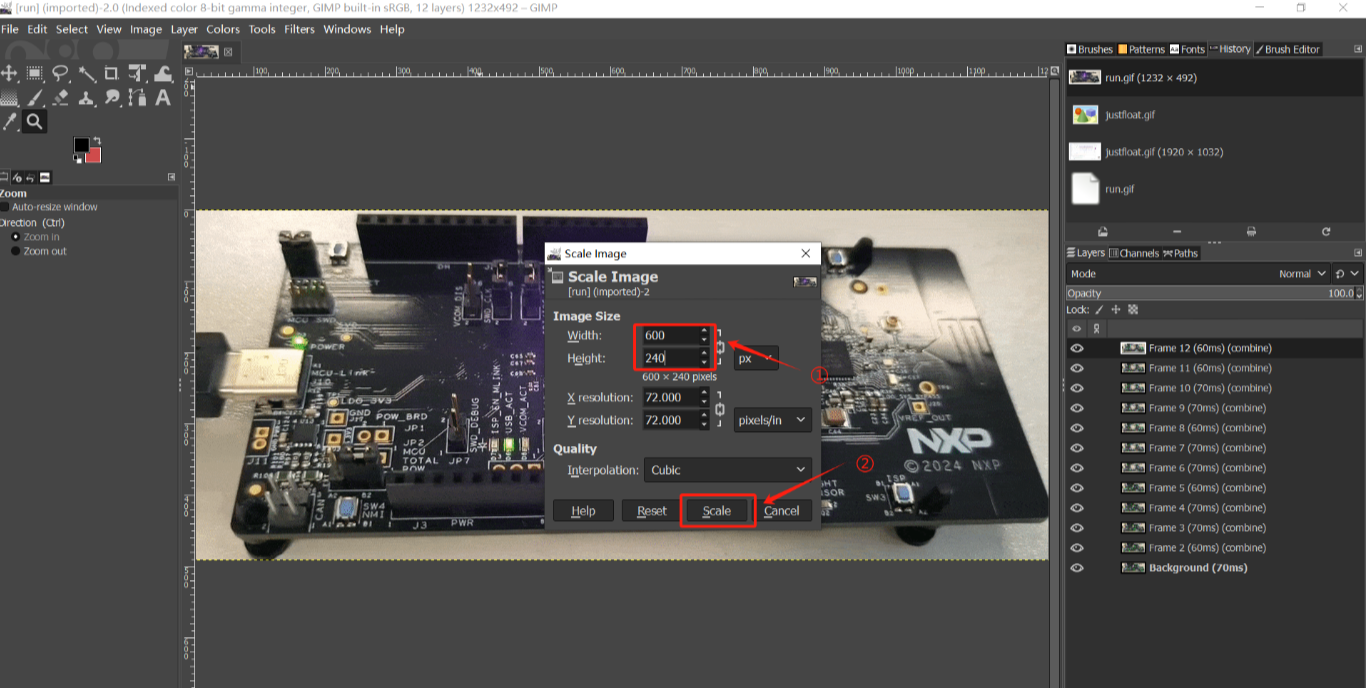Click the red background color swatch
This screenshot has height=688, width=1366.
[x=94, y=155]
